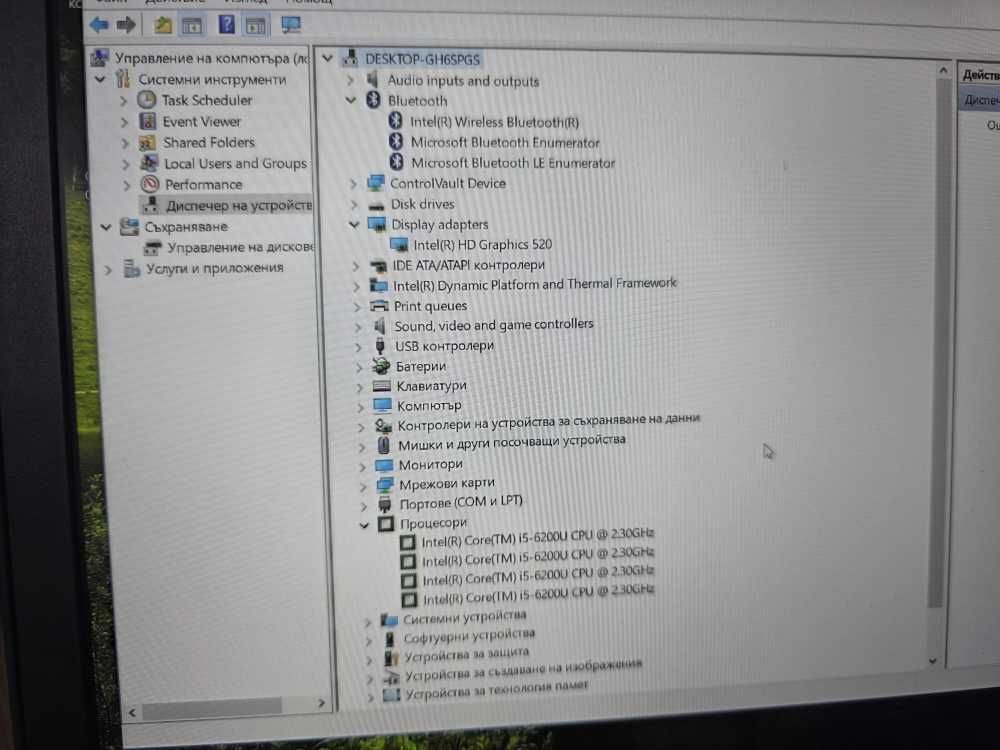
Task: Click the blue Help question mark icon
Action: [x=226, y=24]
